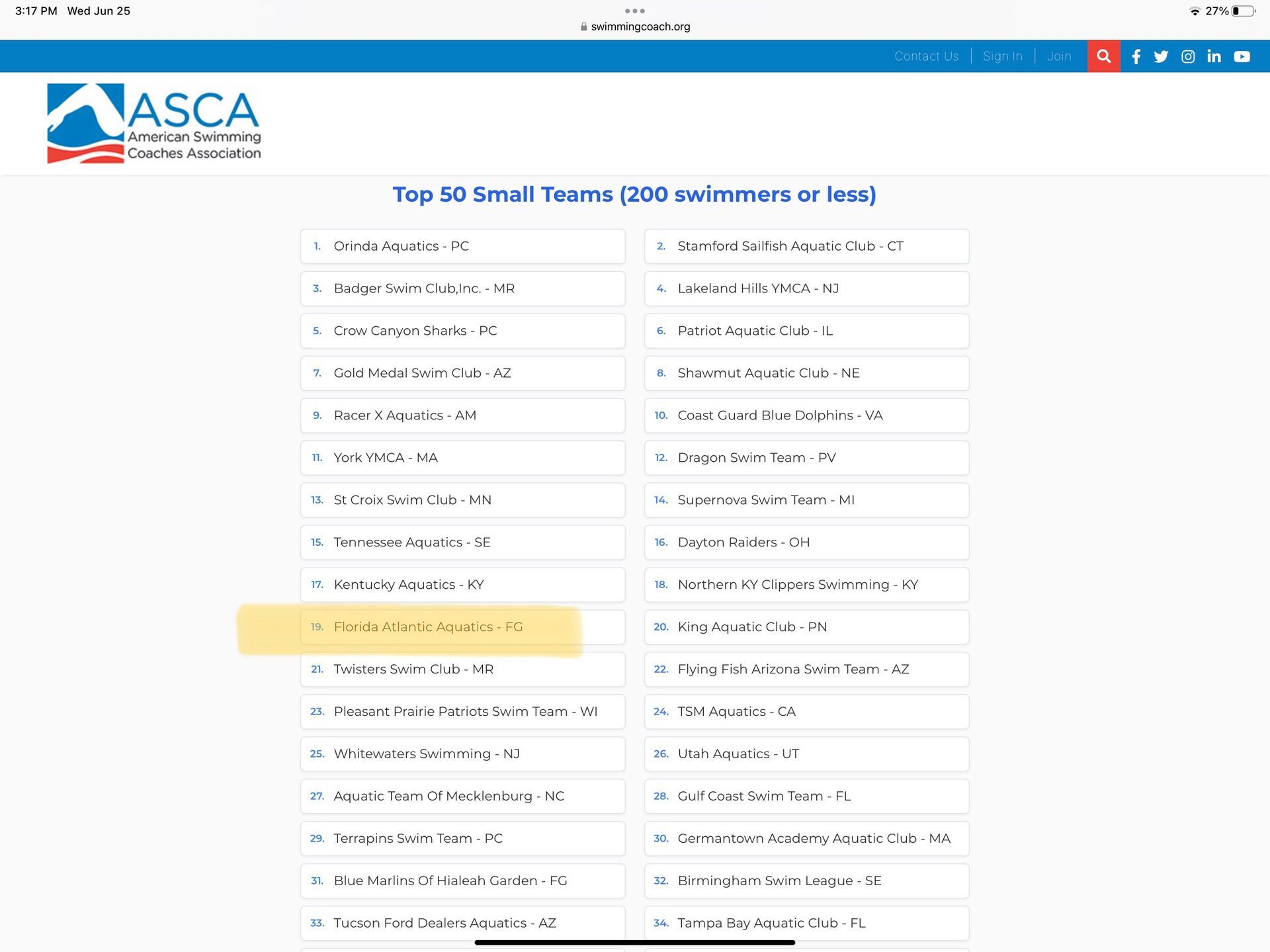Viewport: 1270px width, 952px height.
Task: Click Top 50 Small Teams heading
Action: coord(634,195)
